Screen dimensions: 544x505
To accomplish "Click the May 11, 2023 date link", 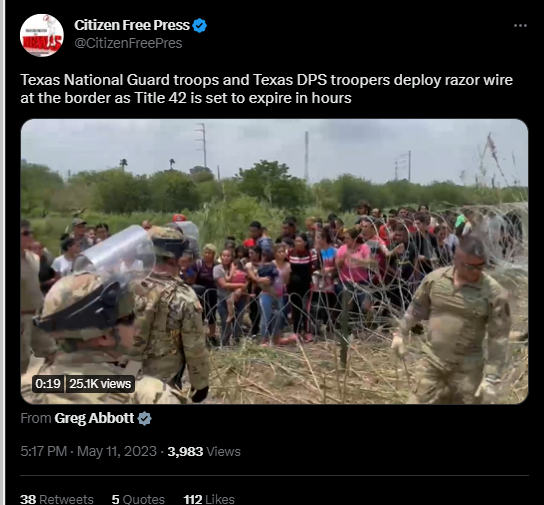I will [117, 451].
